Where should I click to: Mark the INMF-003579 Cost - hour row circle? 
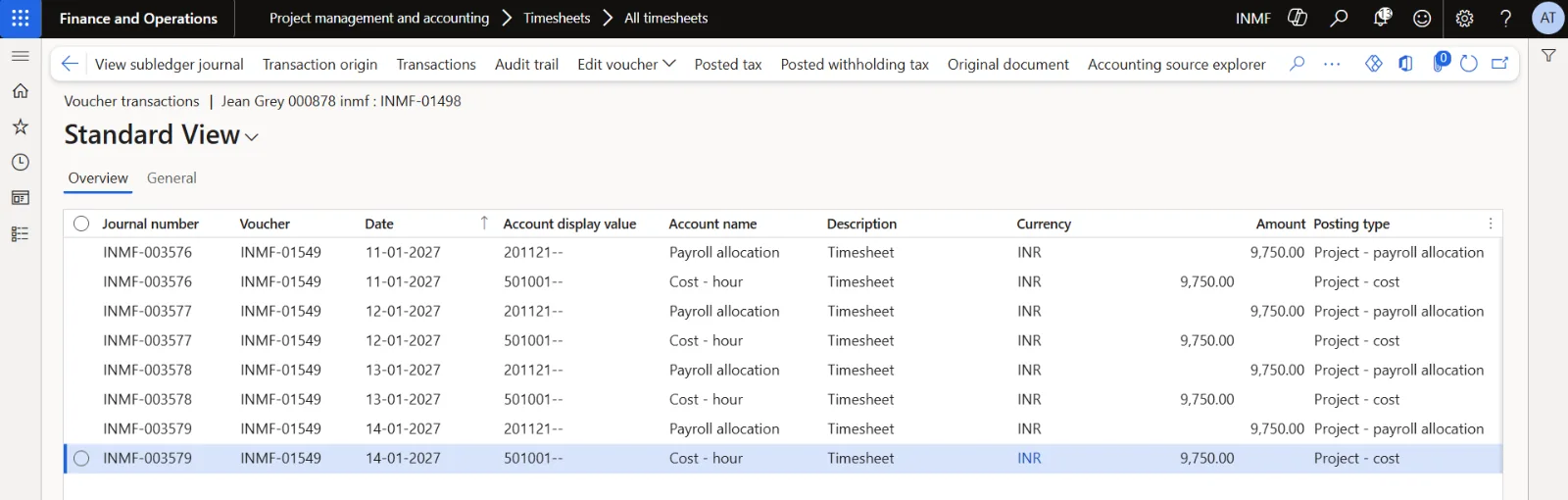click(81, 458)
